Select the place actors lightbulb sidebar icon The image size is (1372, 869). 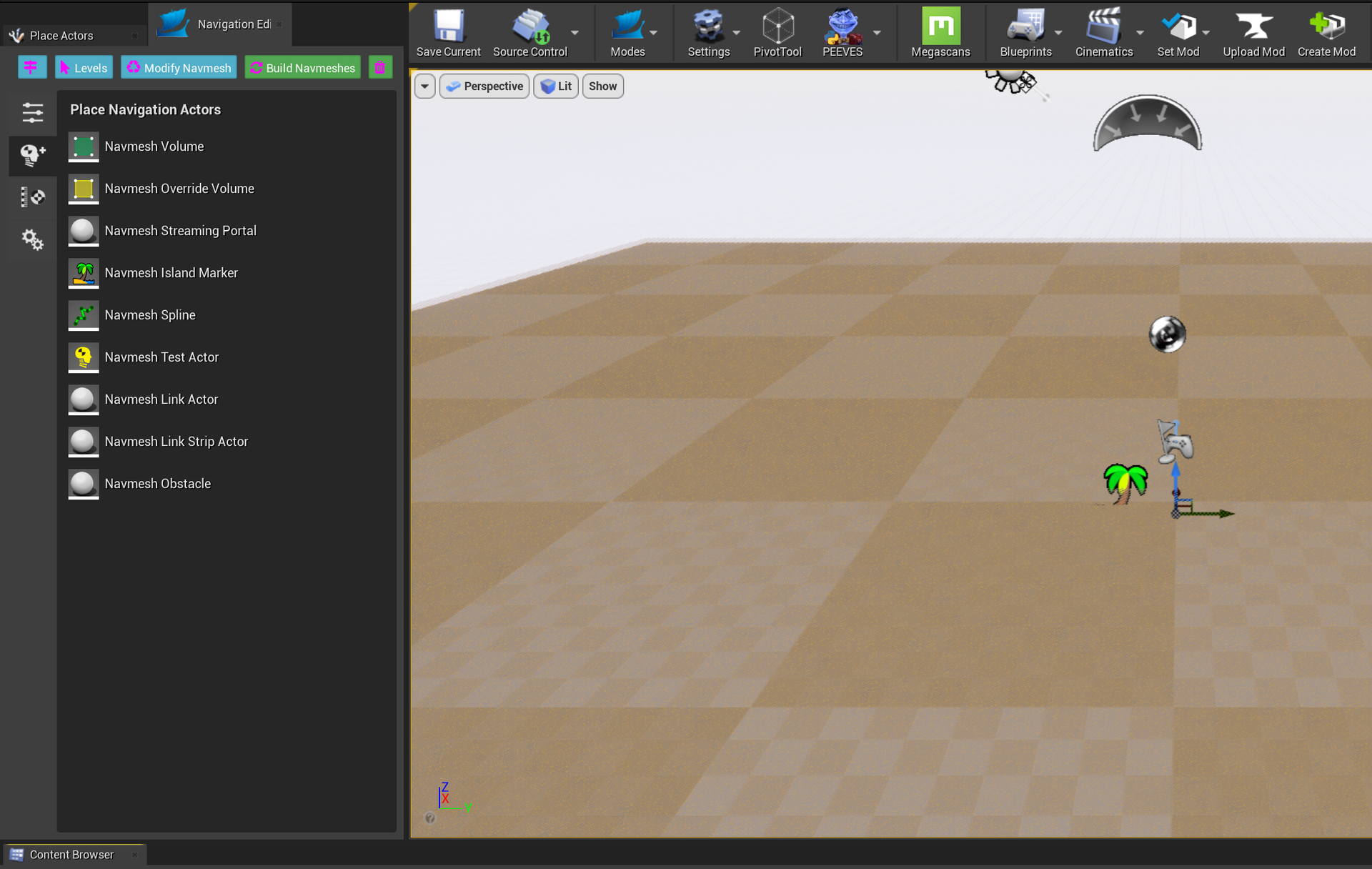click(32, 154)
